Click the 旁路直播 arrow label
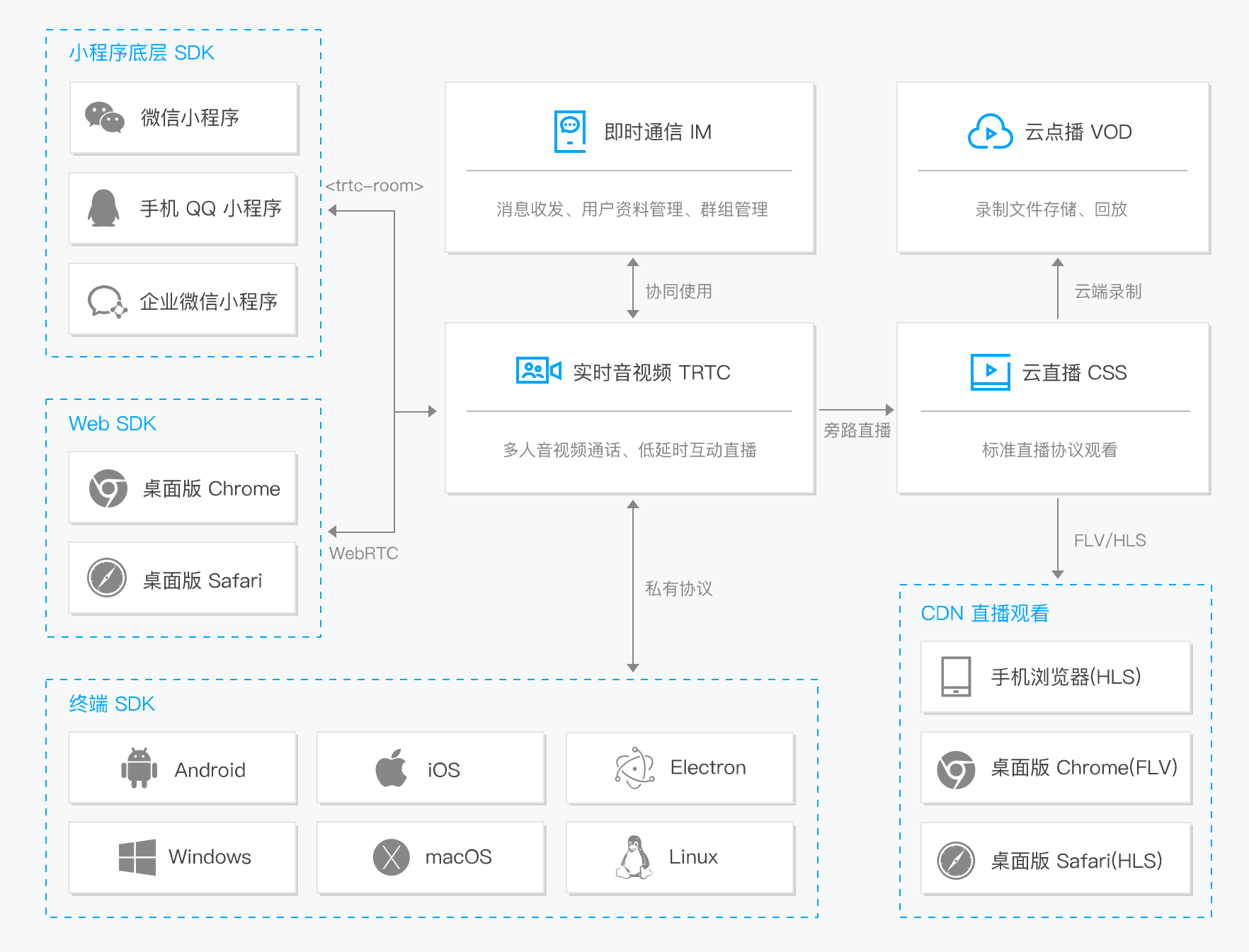The width and height of the screenshot is (1249, 952). [x=857, y=430]
